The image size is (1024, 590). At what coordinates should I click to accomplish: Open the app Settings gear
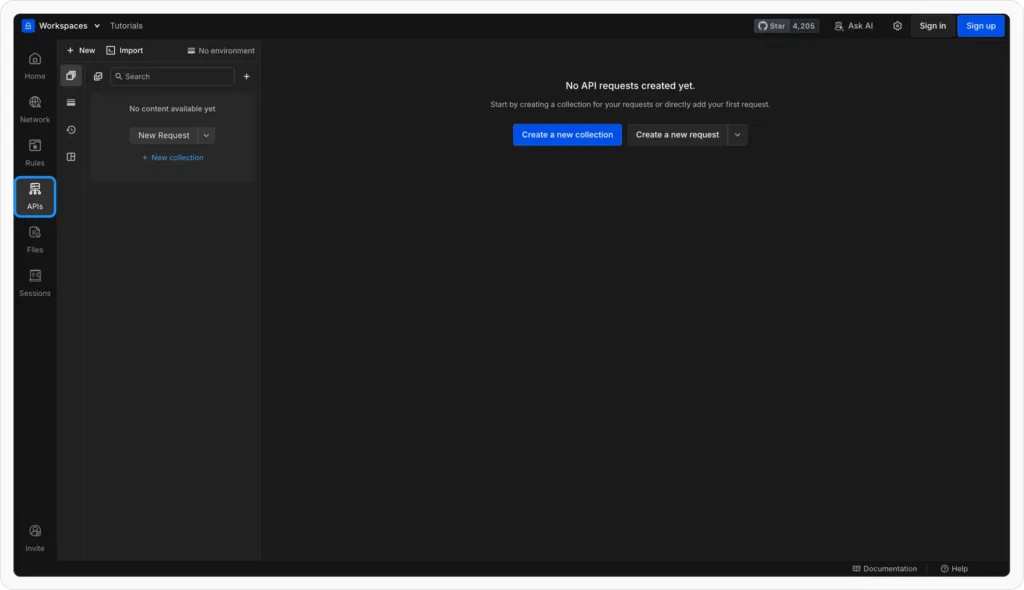897,25
